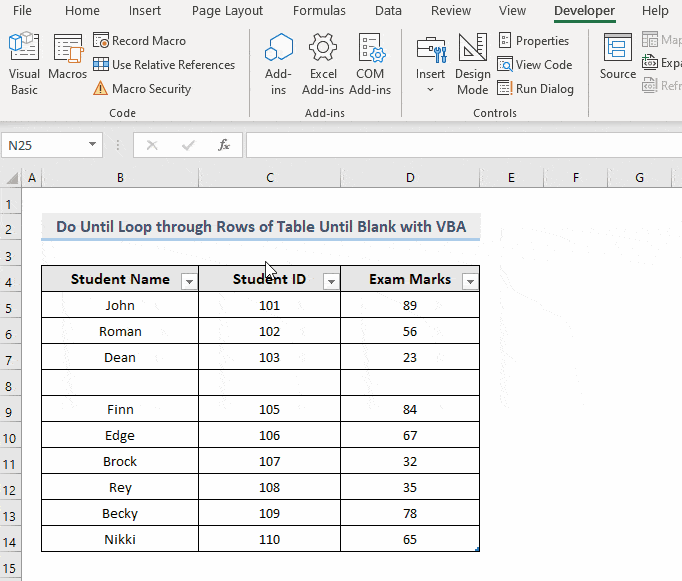Select the Developer tab

585,10
